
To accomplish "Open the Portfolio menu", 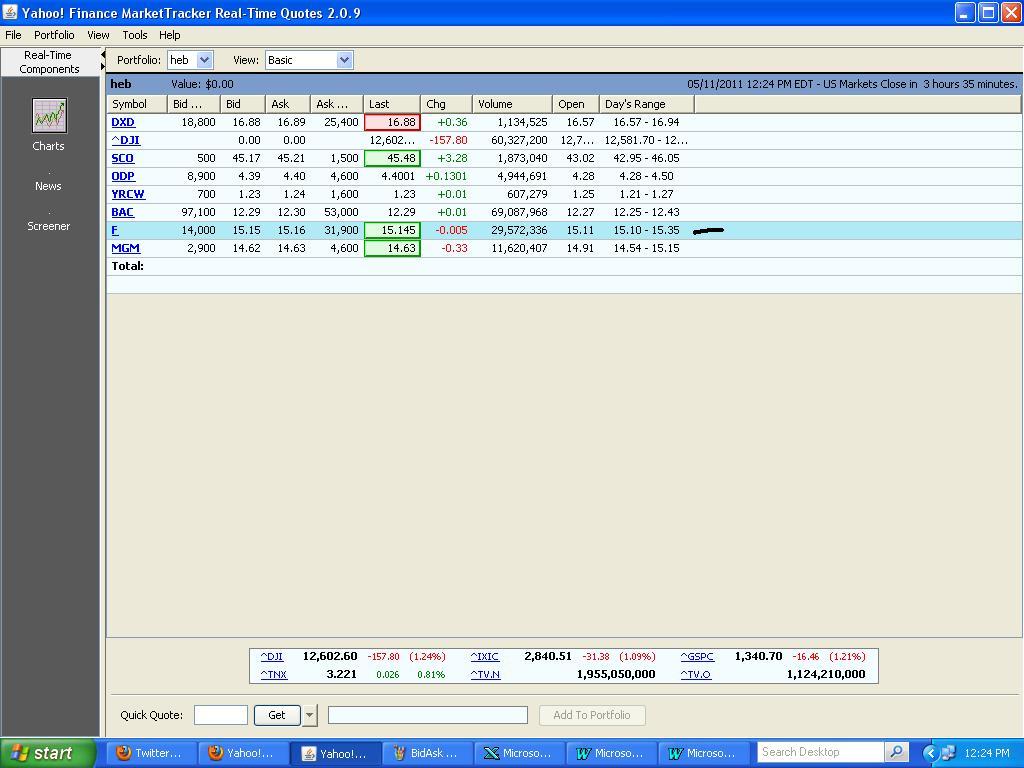I will coord(54,35).
